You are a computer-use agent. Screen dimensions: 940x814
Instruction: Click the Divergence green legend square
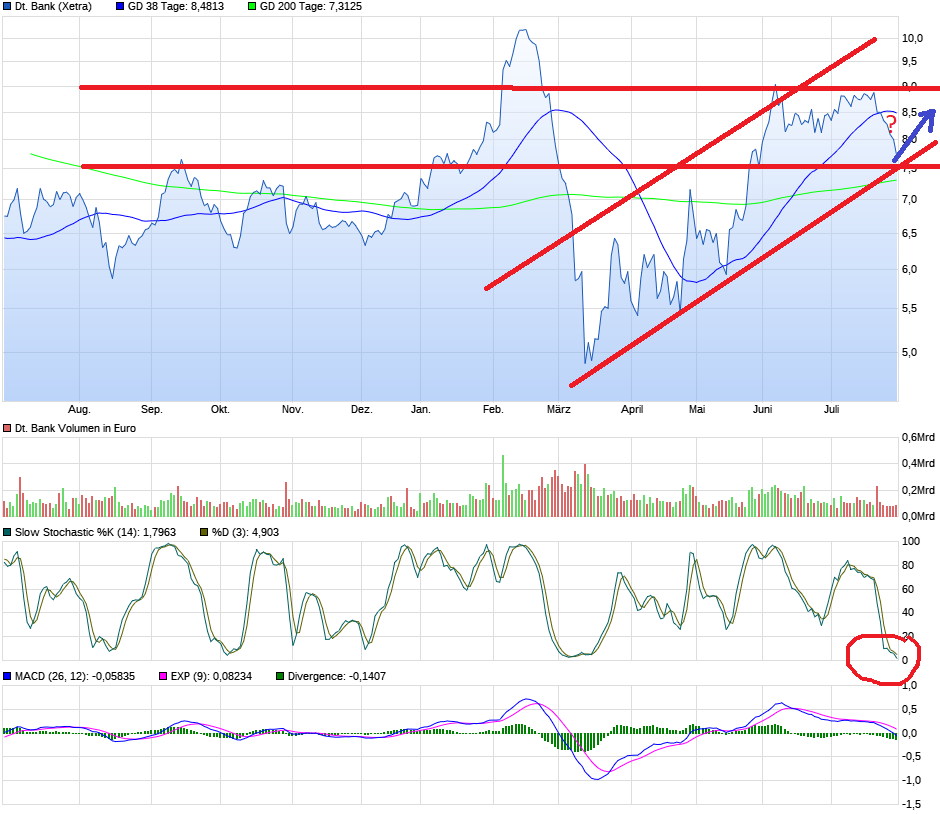tap(280, 676)
